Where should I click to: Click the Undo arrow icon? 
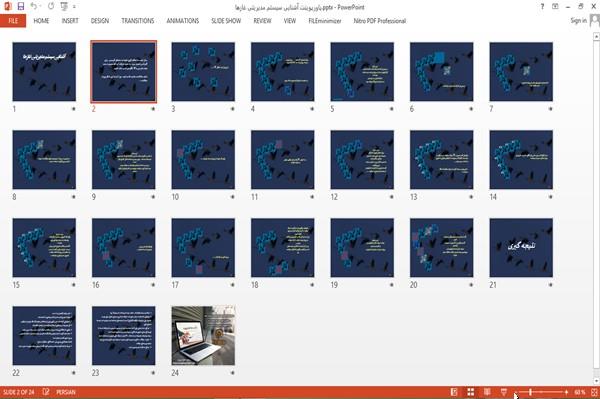click(34, 6)
